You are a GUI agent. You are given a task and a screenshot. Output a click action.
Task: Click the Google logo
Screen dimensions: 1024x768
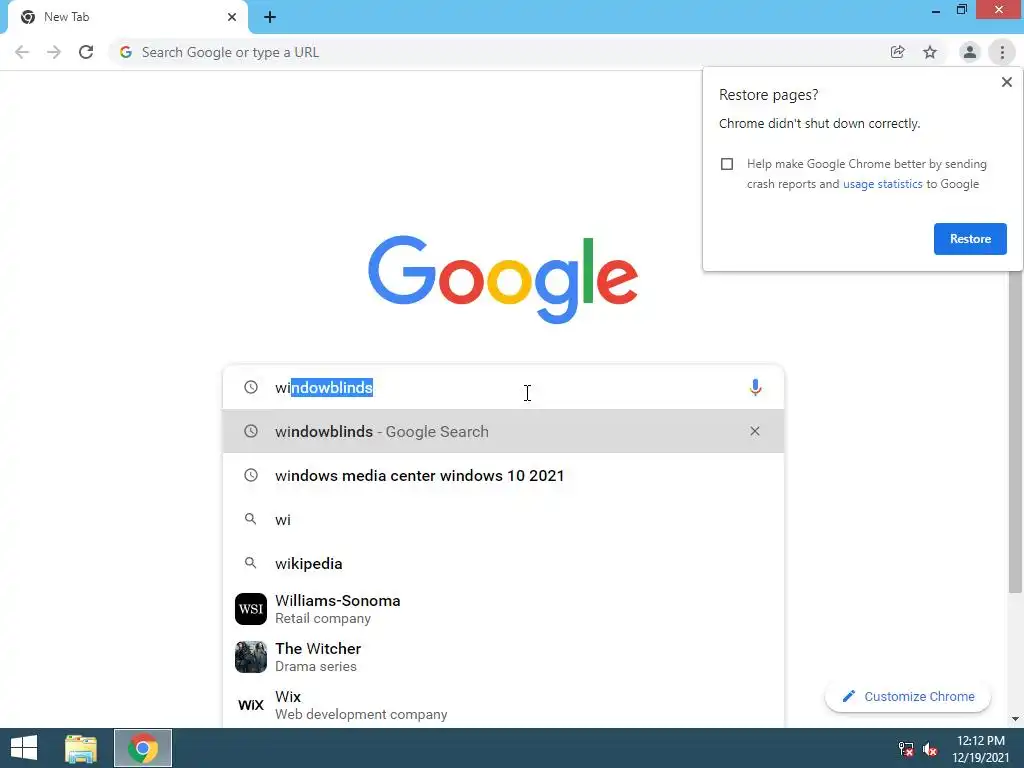503,280
